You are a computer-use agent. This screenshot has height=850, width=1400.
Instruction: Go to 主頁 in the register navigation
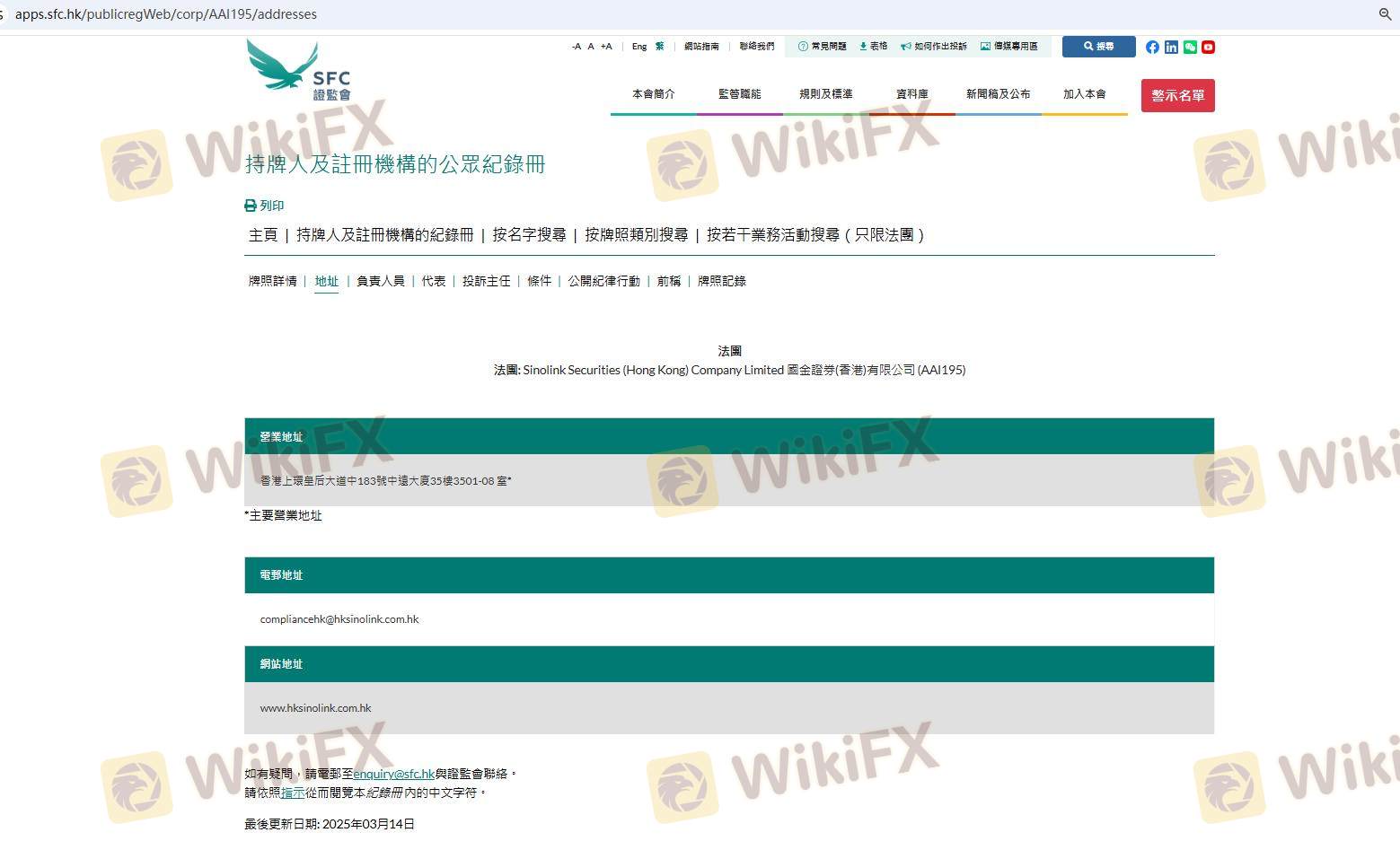(263, 235)
